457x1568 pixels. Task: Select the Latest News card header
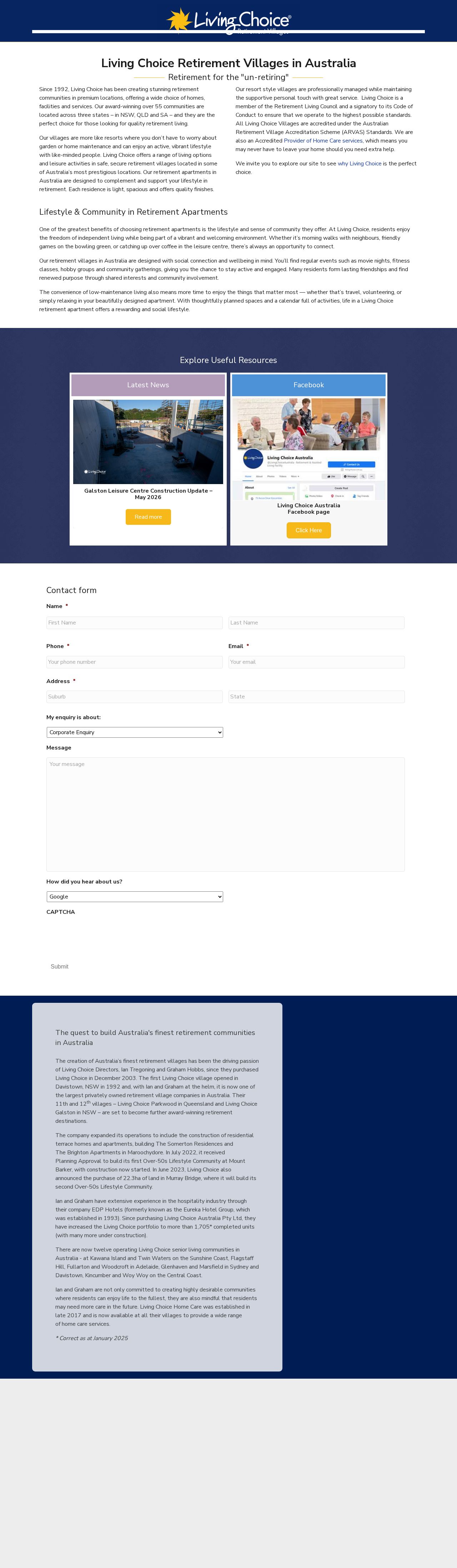tap(148, 385)
